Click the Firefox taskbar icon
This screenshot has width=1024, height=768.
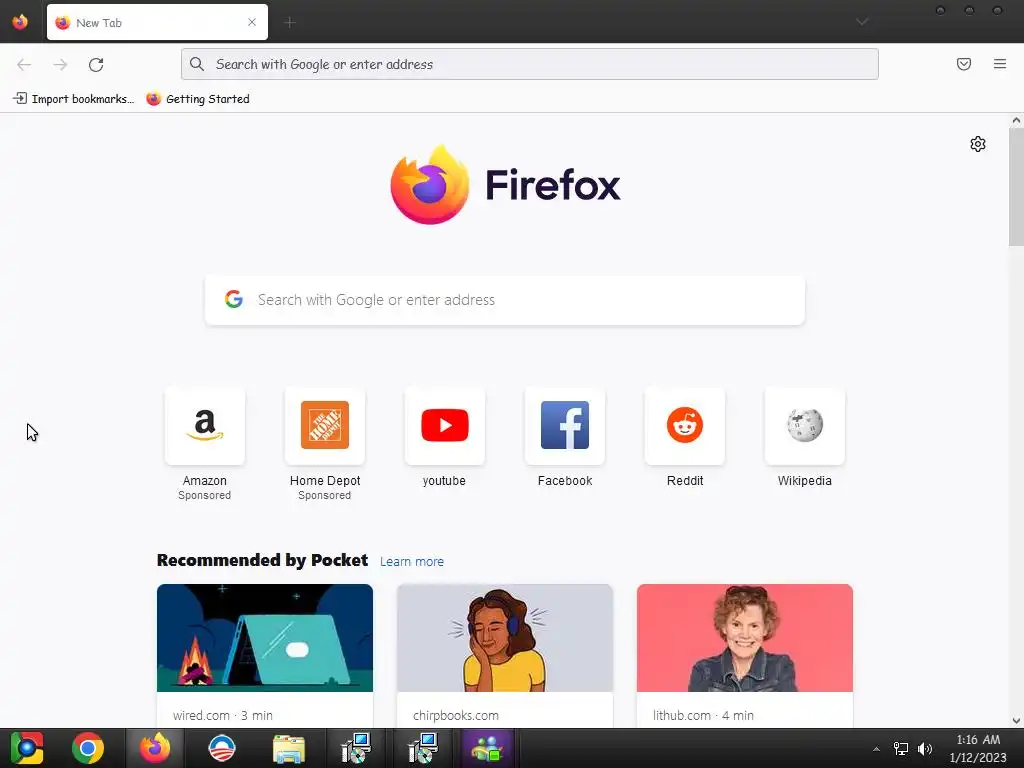click(x=155, y=748)
